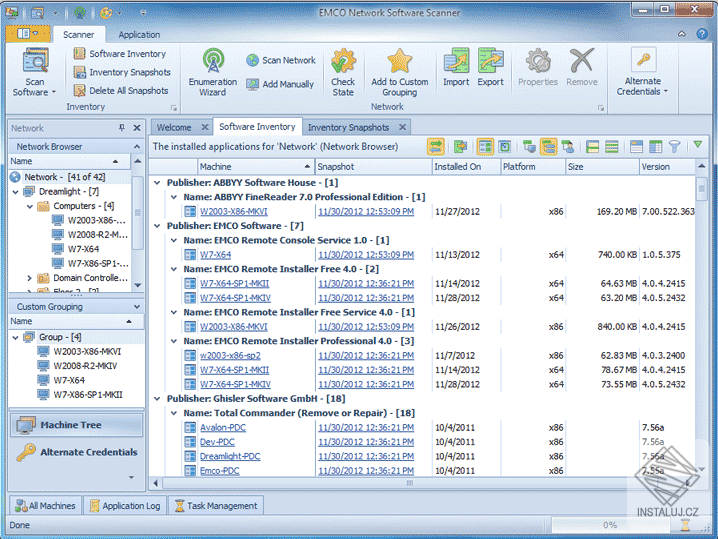Collapse Publisher ABBYY Software House group

click(x=157, y=183)
